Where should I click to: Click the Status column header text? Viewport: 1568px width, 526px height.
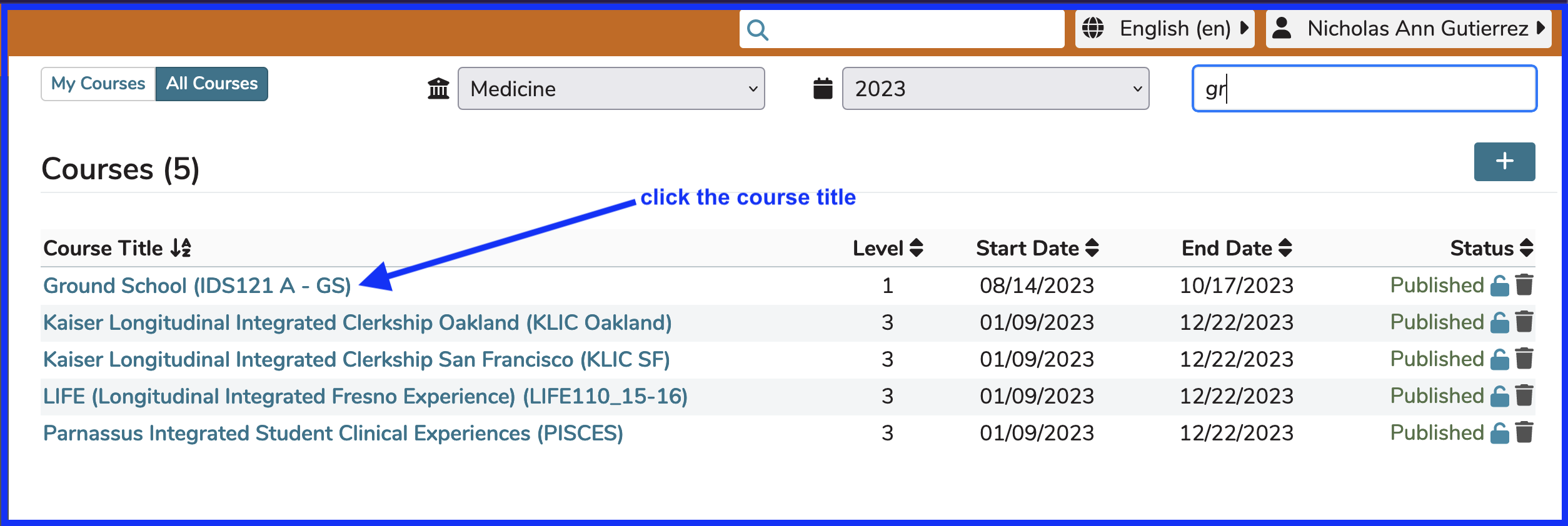1482,249
